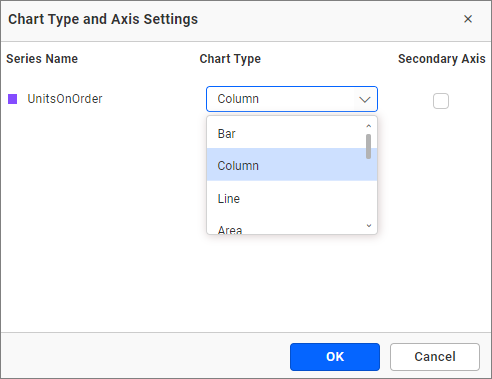Image resolution: width=492 pixels, height=379 pixels.
Task: Click the Secondary Axis column header
Action: point(442,59)
